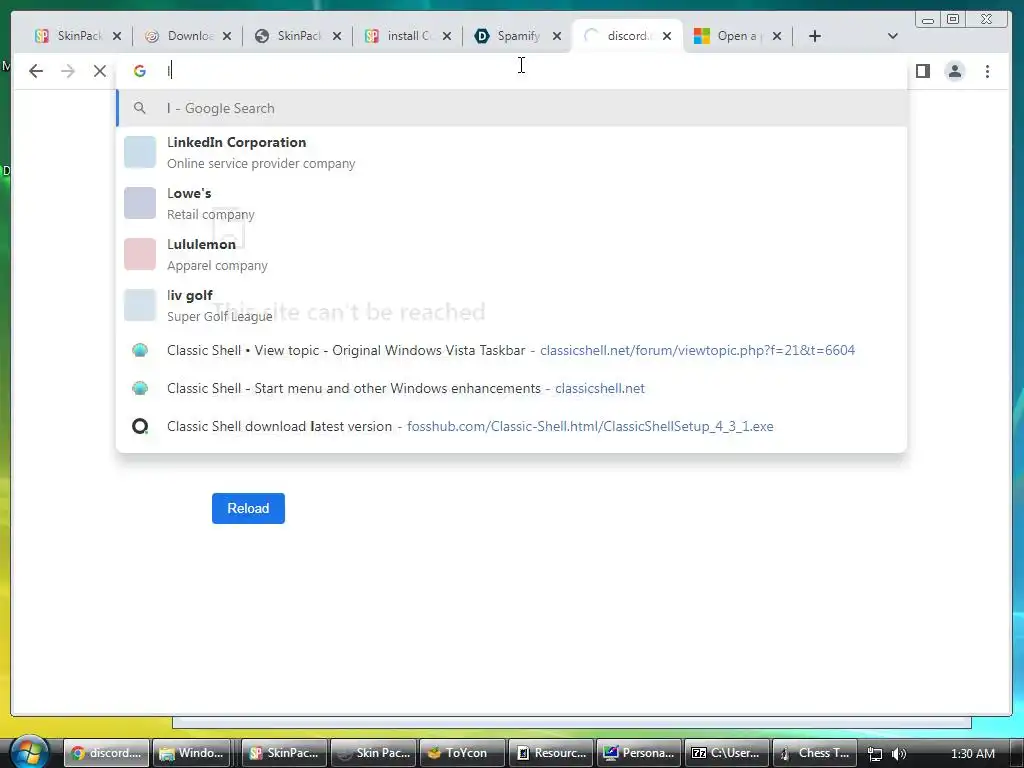1024x768 pixels.
Task: Click the volume speaker tray icon
Action: 899,754
